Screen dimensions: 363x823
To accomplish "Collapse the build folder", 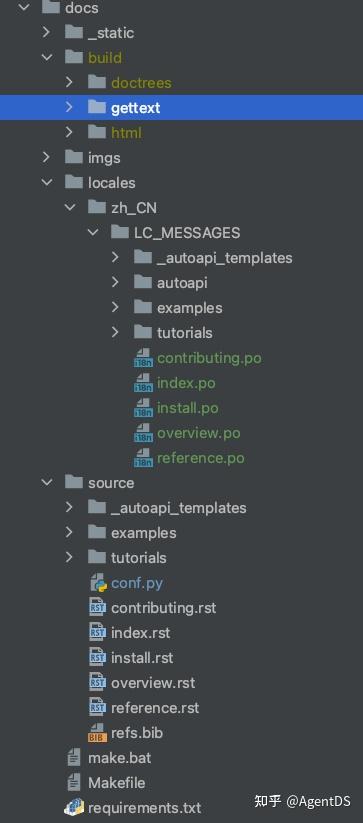I will [x=47, y=57].
